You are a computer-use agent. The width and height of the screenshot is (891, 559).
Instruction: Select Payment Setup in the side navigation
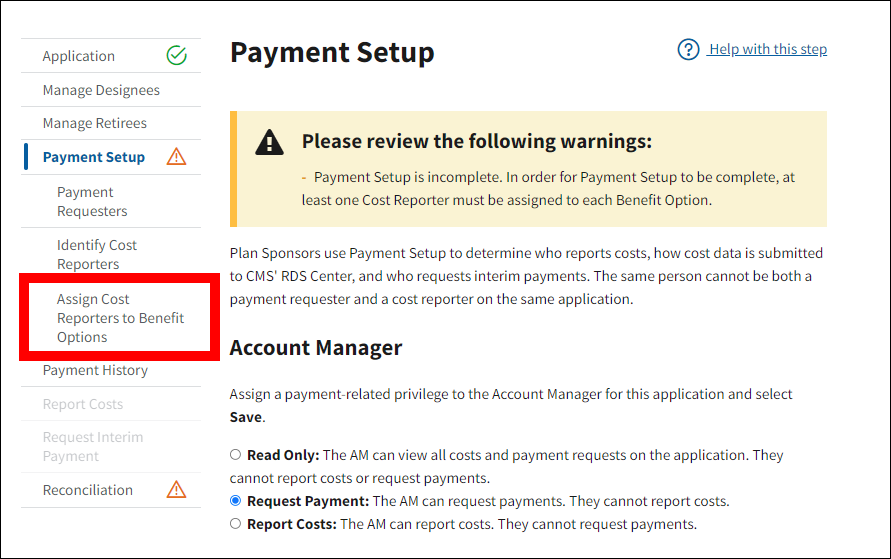click(94, 157)
